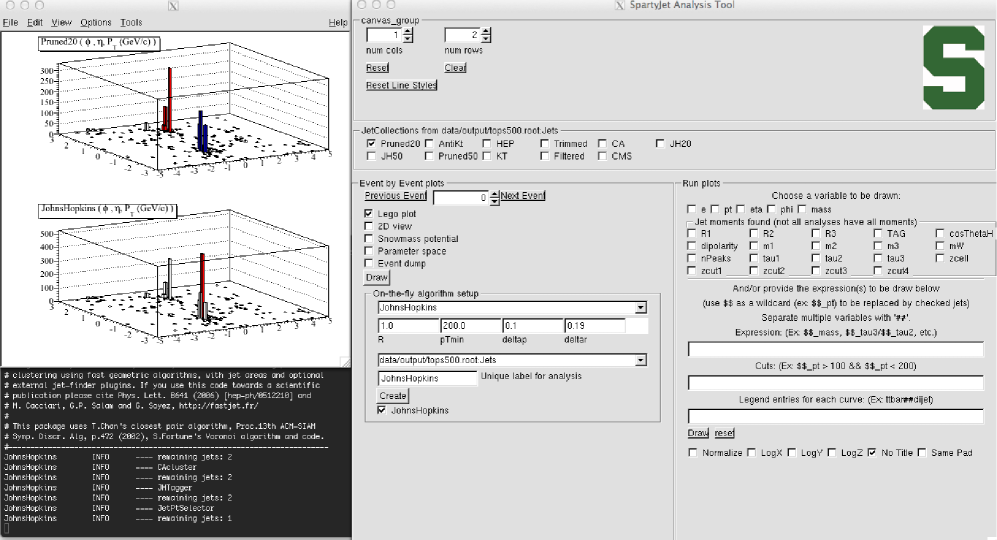Click the num cols up arrow
Viewport: 997px width, 540px height.
pos(407,32)
